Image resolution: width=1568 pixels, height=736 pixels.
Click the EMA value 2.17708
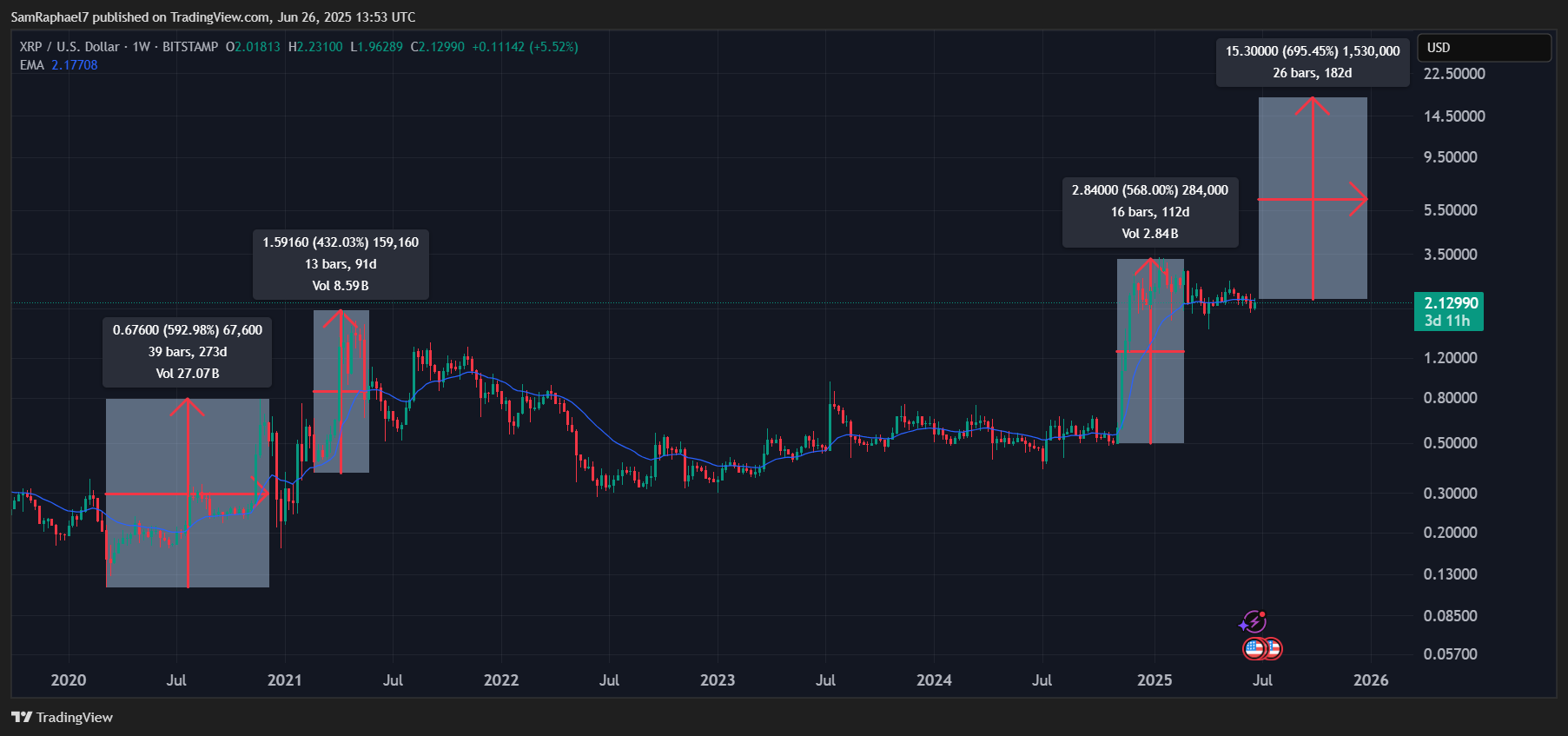[74, 65]
